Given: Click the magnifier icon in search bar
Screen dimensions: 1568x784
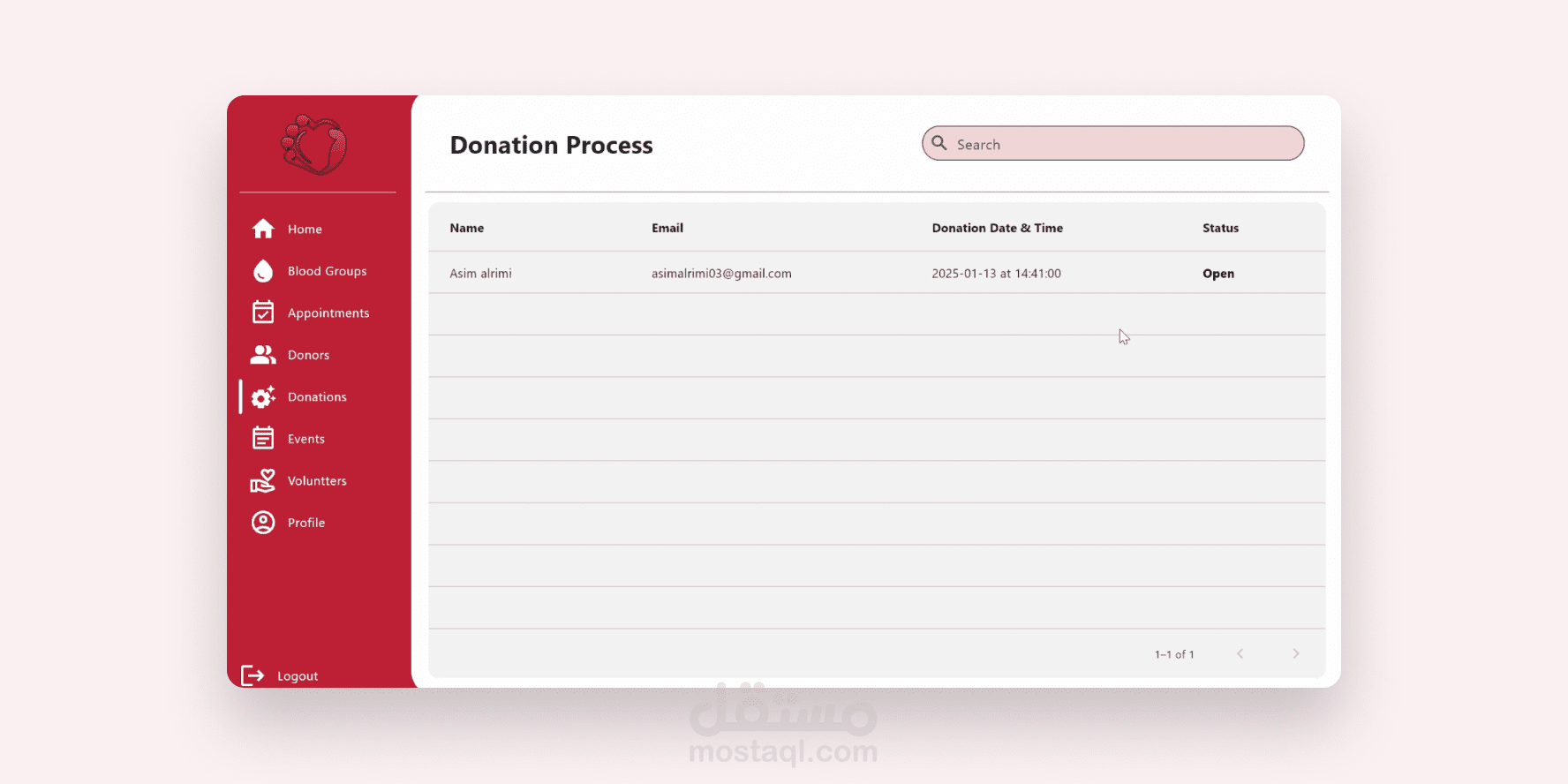Looking at the screenshot, I should [939, 143].
